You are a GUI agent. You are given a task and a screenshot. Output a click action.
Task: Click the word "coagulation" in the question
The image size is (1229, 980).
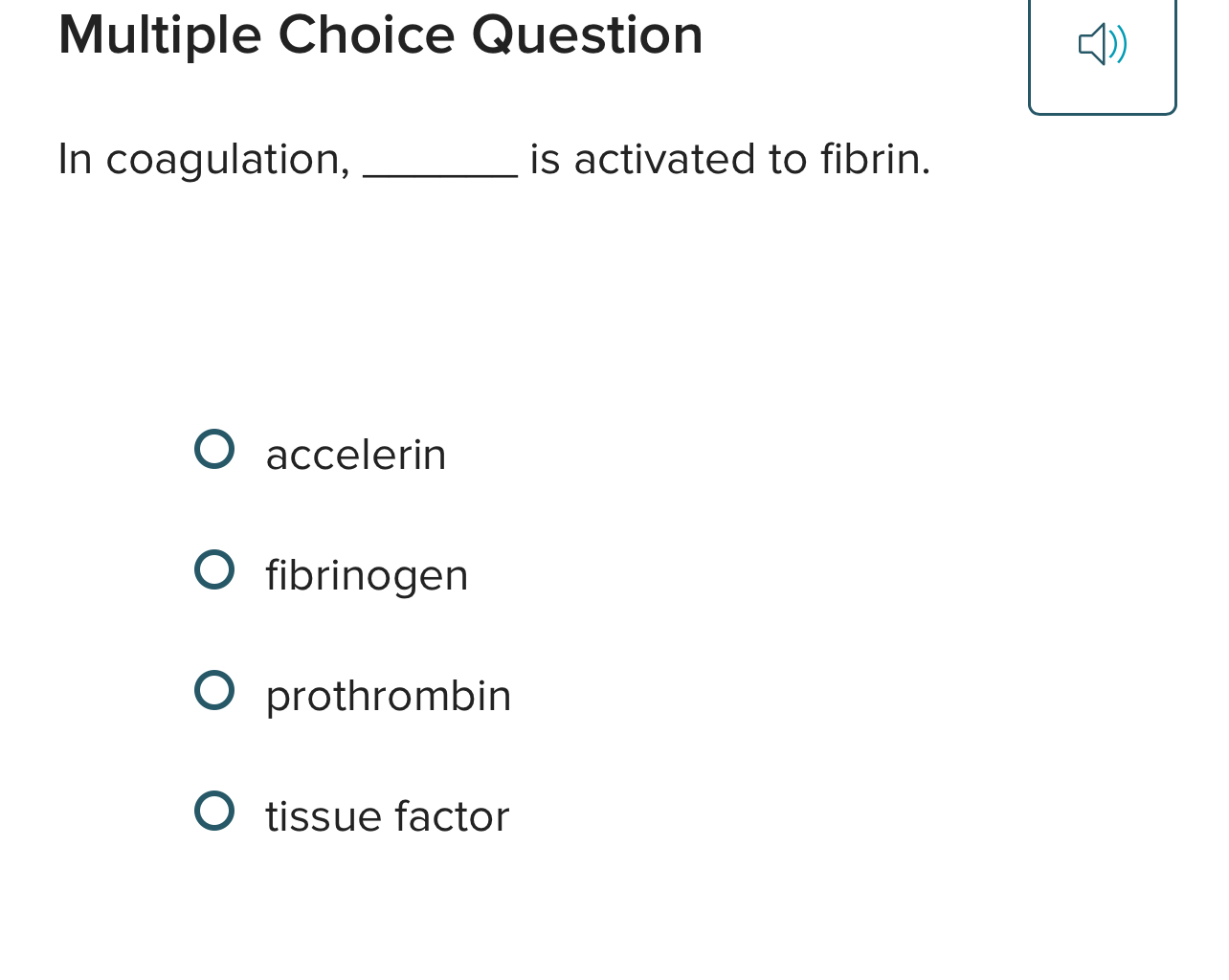pyautogui.click(x=228, y=160)
